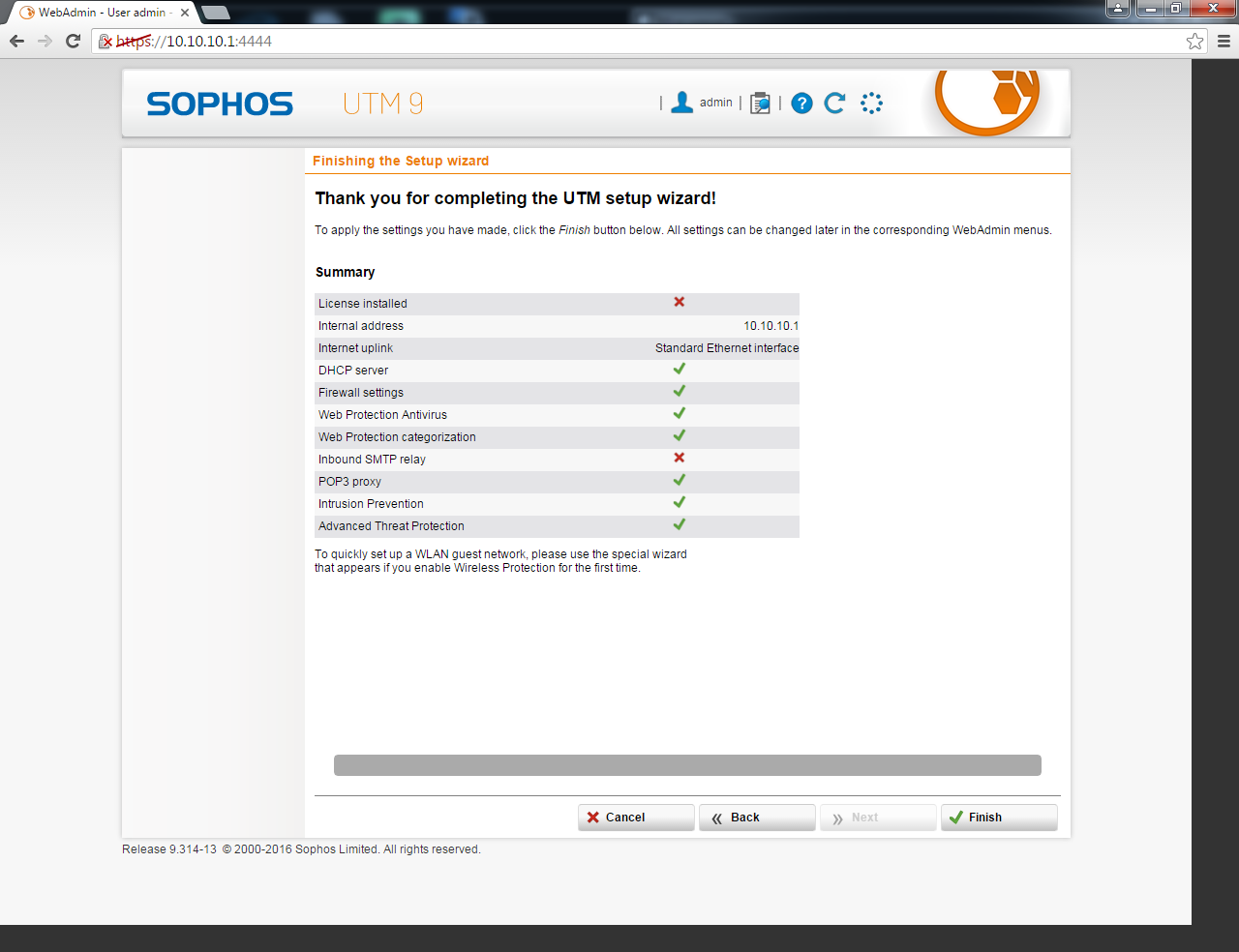The width and height of the screenshot is (1239, 952).
Task: Click the 'Internet uplink' row label
Action: [355, 348]
